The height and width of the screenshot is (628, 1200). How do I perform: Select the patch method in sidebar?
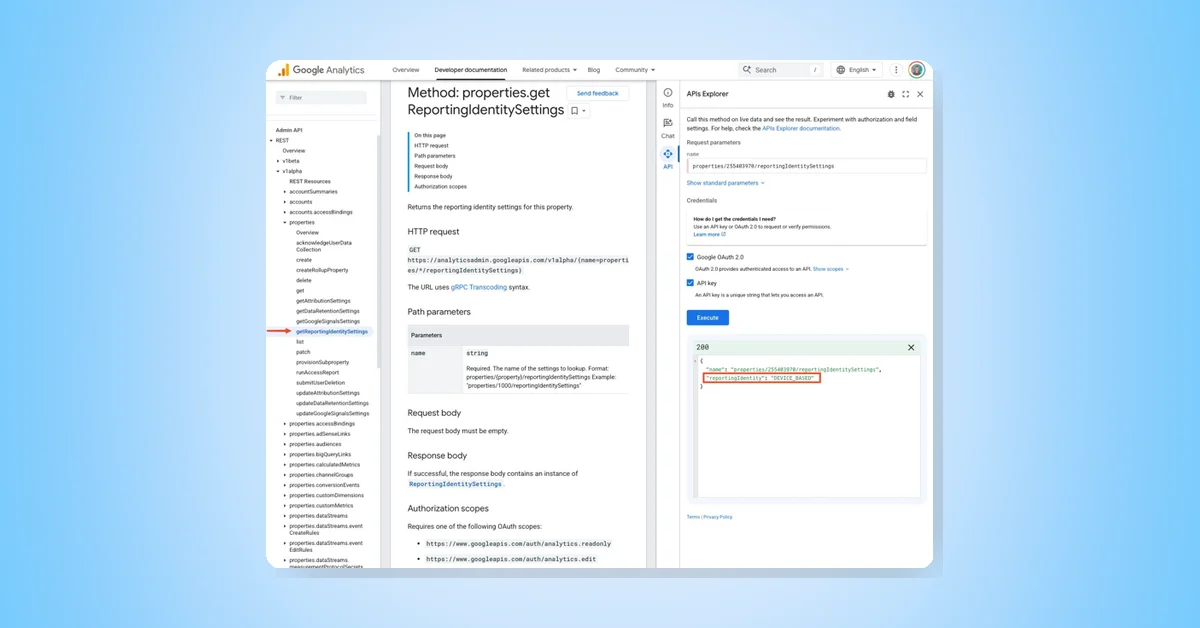pyautogui.click(x=303, y=352)
